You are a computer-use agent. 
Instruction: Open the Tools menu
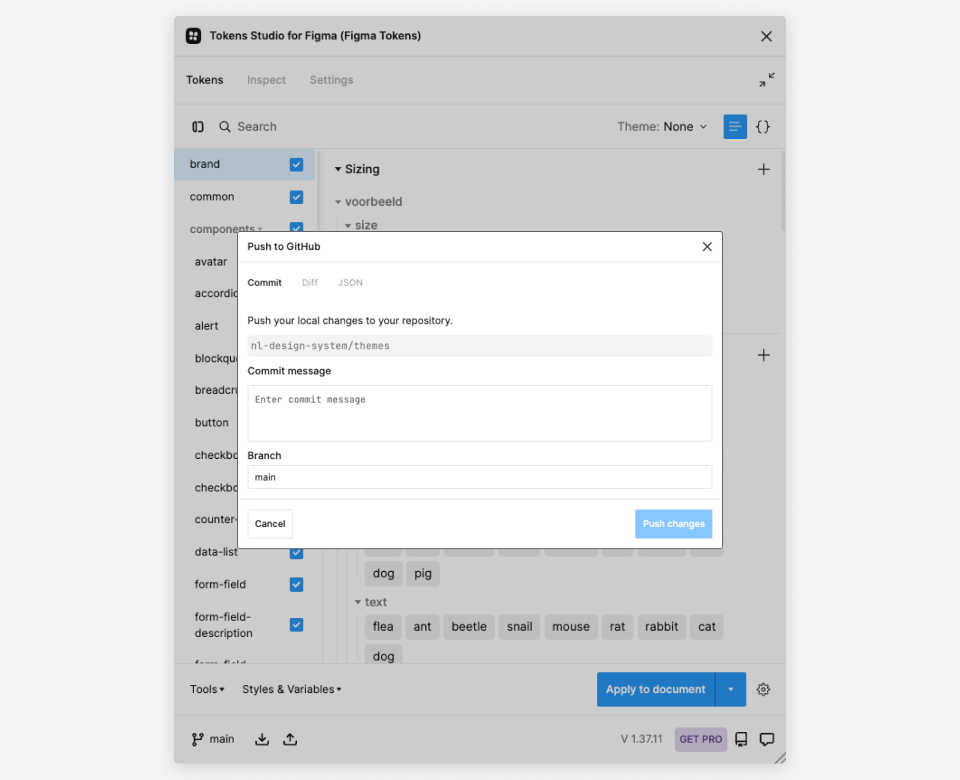(207, 689)
